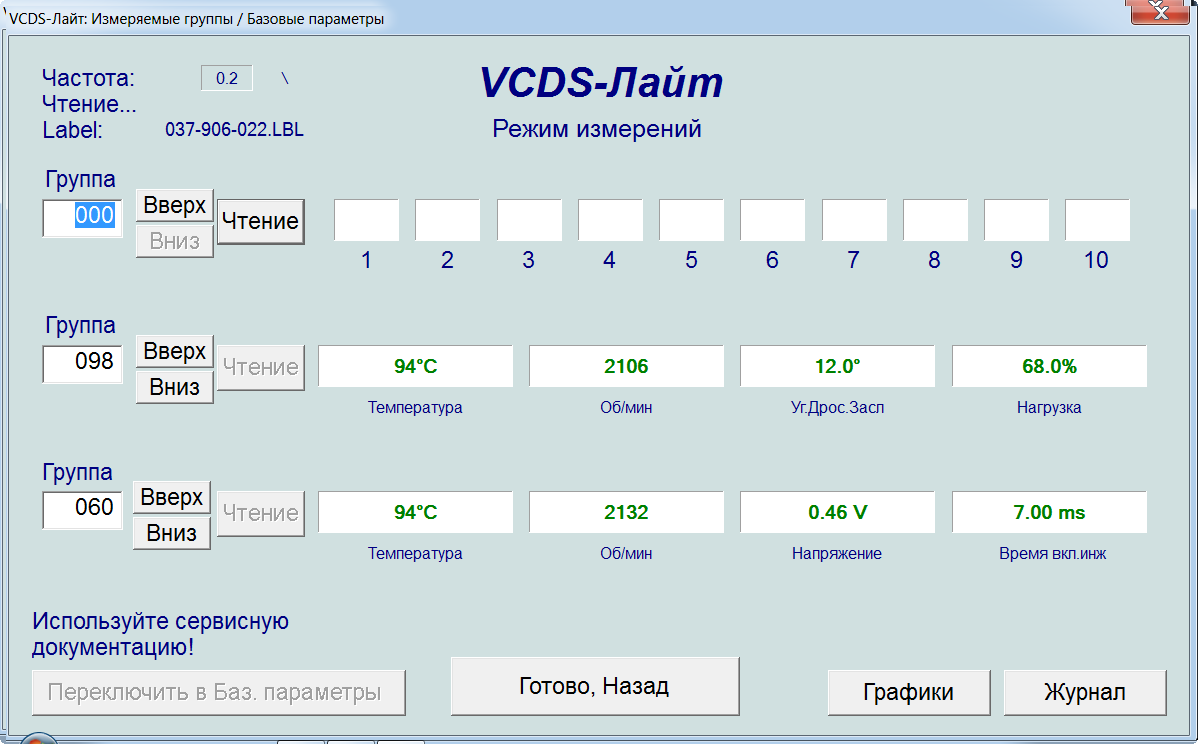Click the Время вкл.инж label text
Viewport: 1198px width, 744px height.
pyautogui.click(x=1052, y=554)
